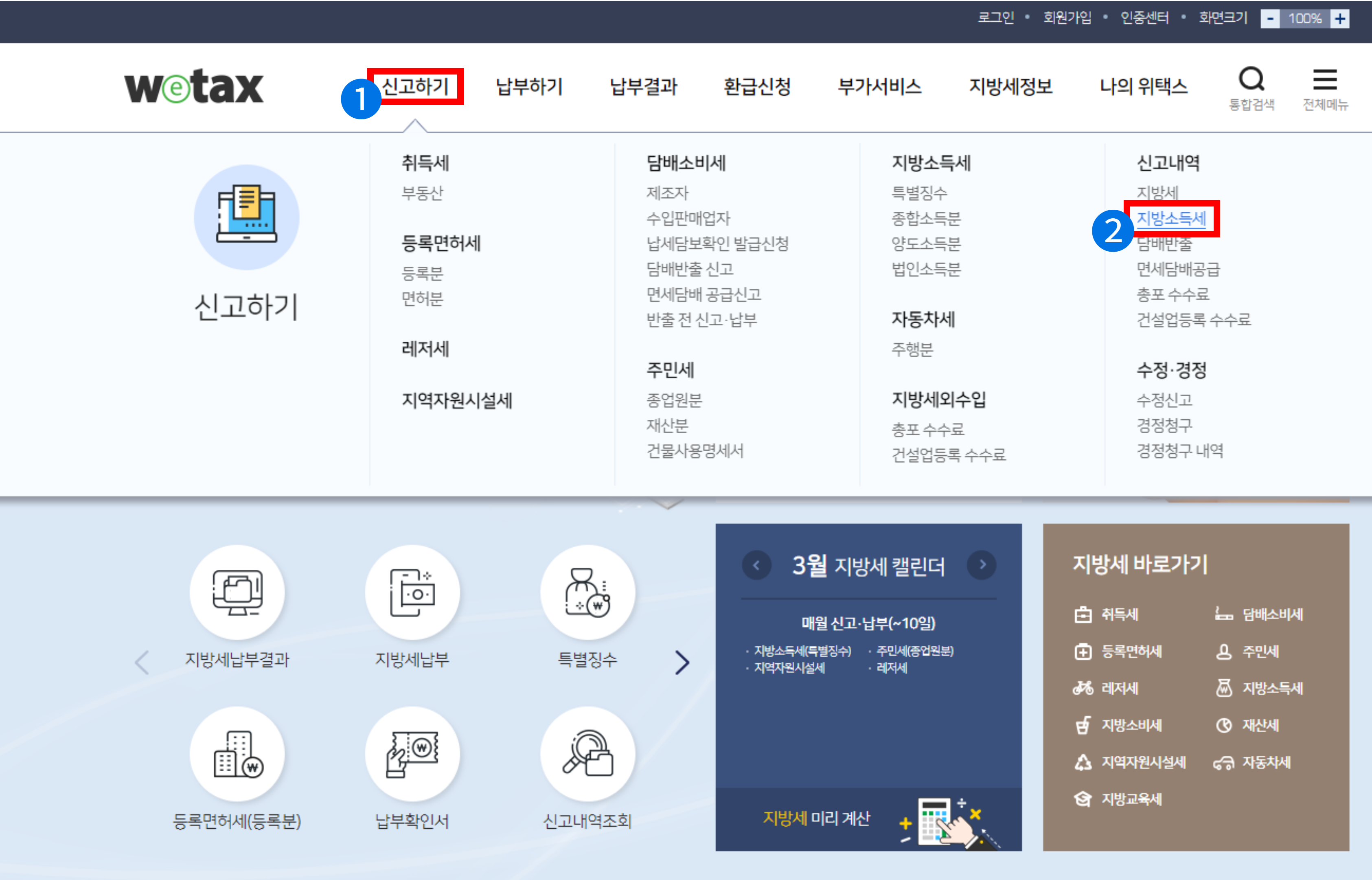
Task: Open the hamburger full menu icon
Action: click(1325, 80)
